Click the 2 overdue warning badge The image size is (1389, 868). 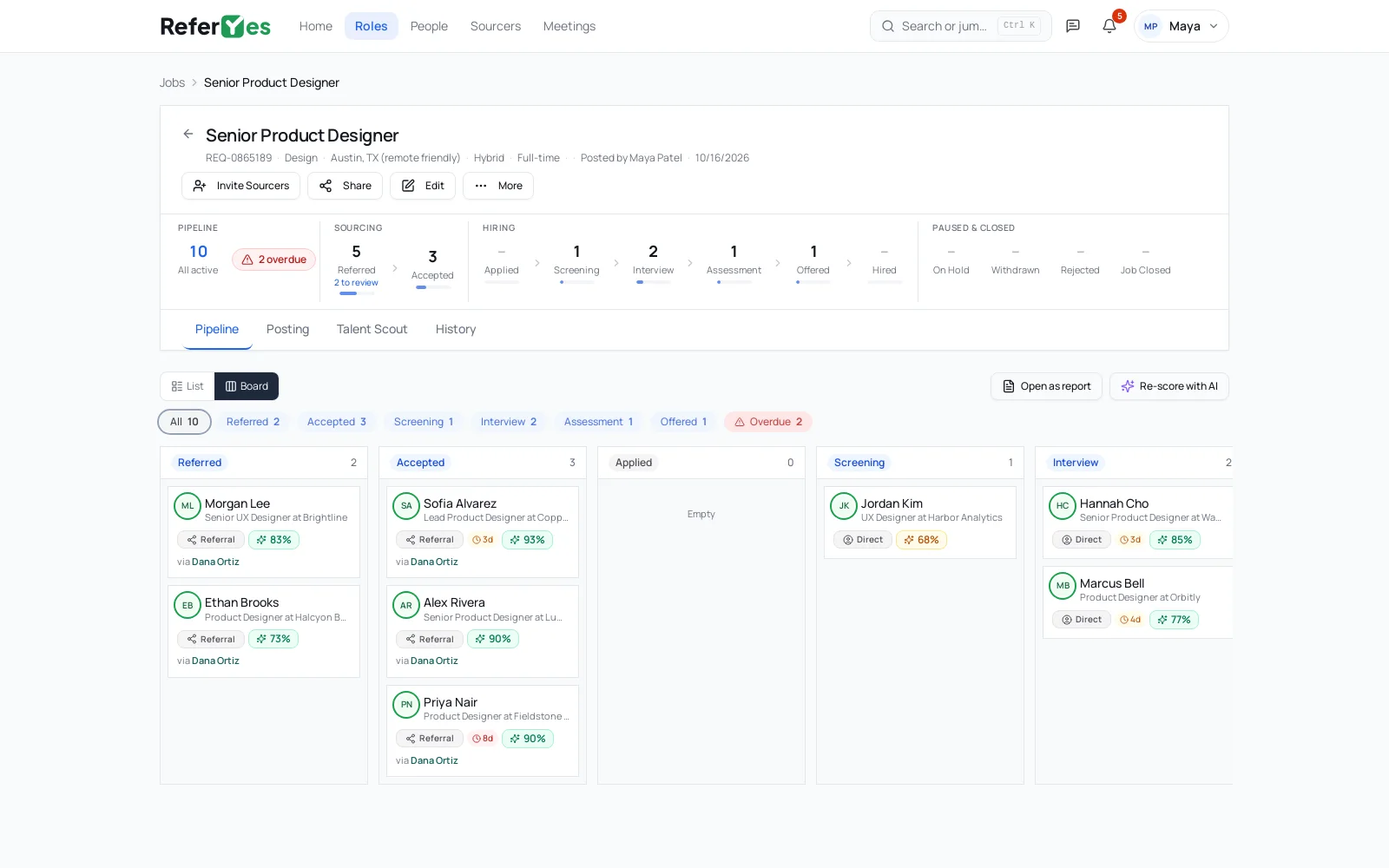[x=273, y=260]
